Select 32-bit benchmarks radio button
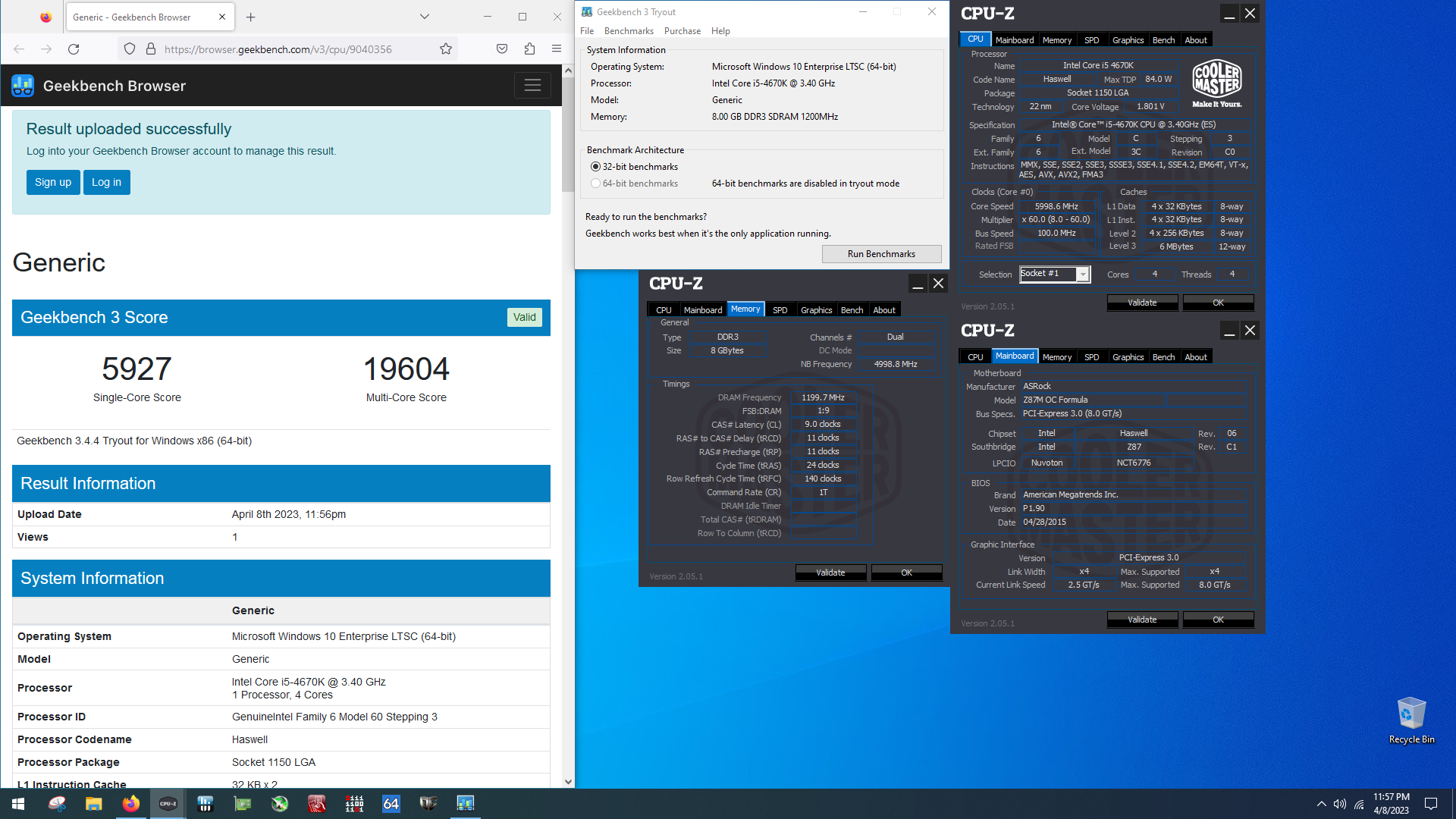This screenshot has height=819, width=1456. [595, 167]
